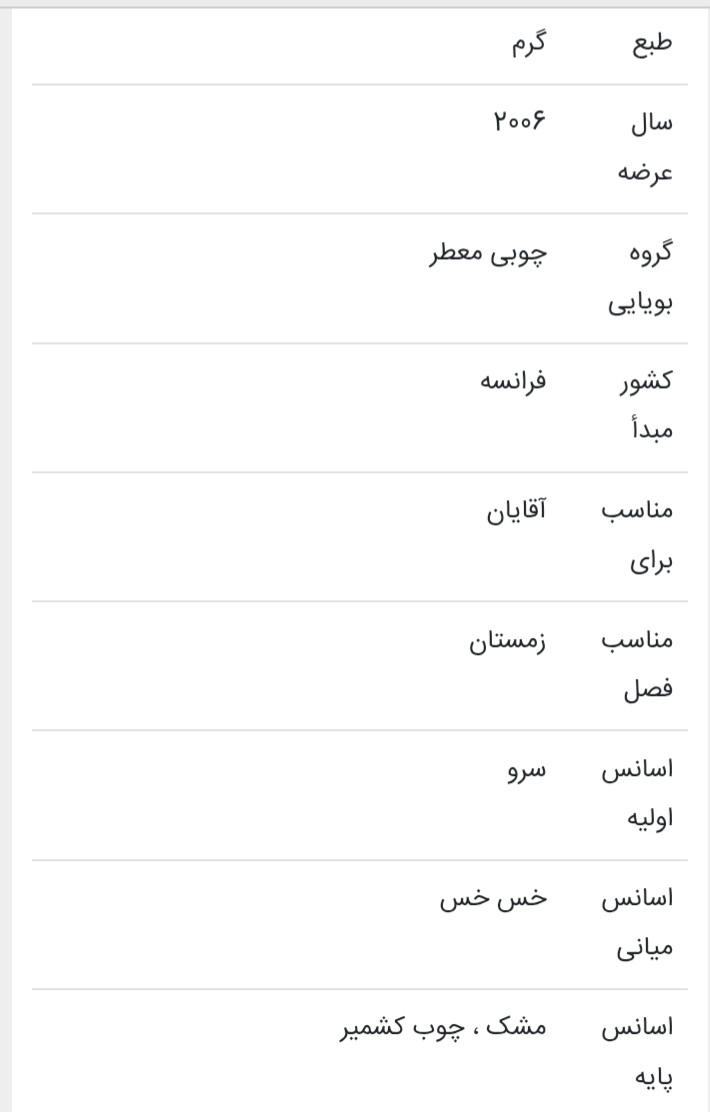Click the مناسب فصل label

(x=637, y=664)
